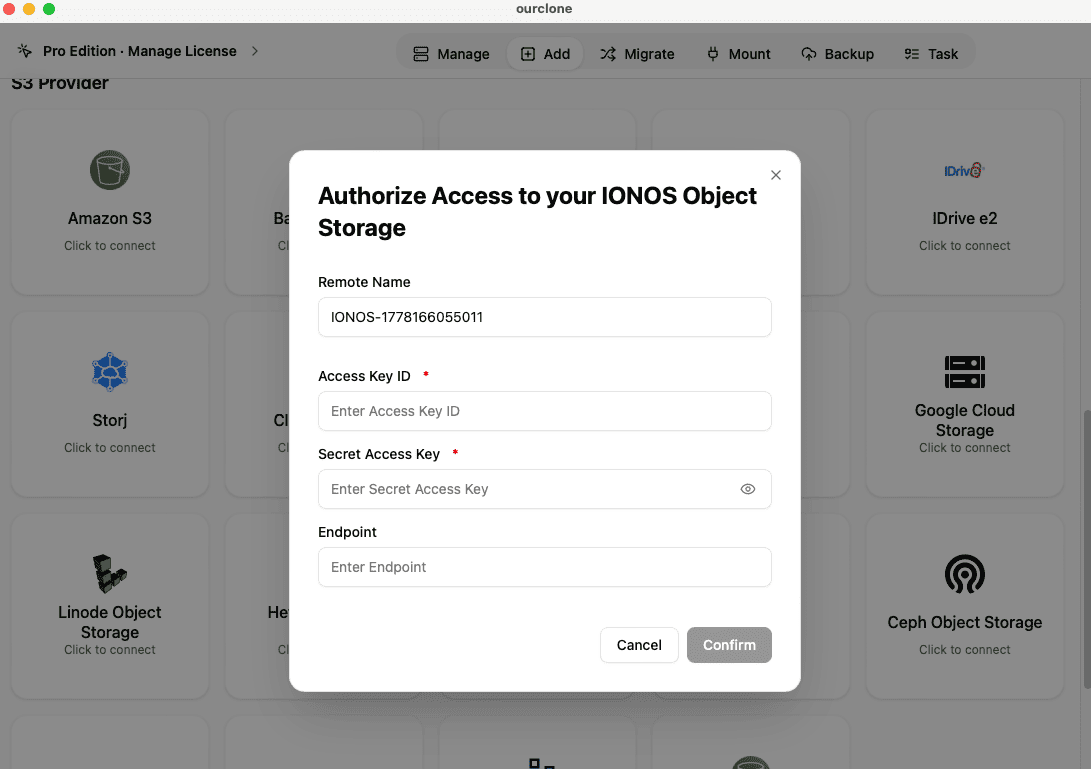Click 'Click to connect' under Ceph Object Storage
1091x769 pixels.
tap(964, 649)
